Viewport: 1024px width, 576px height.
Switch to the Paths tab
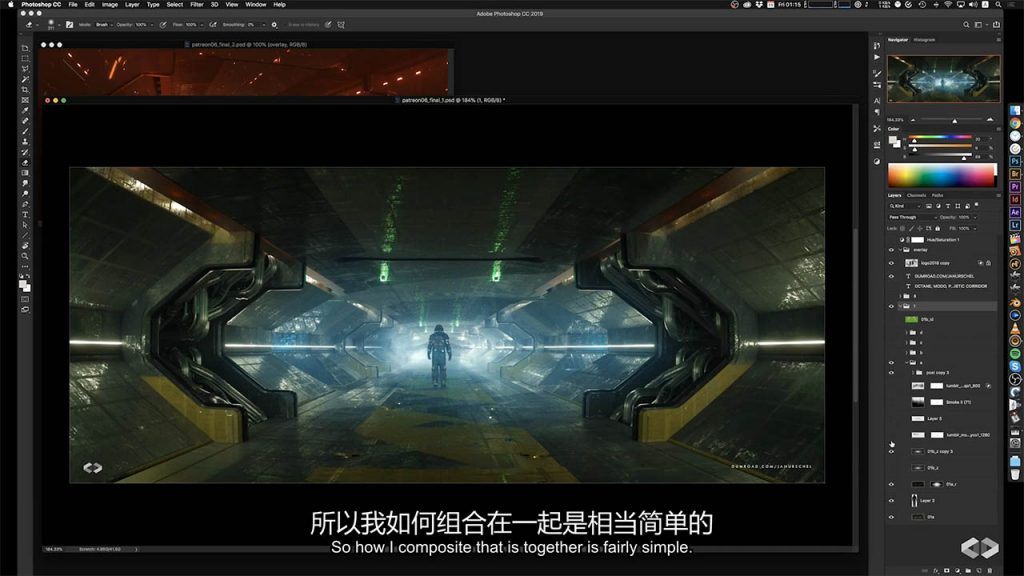point(937,195)
